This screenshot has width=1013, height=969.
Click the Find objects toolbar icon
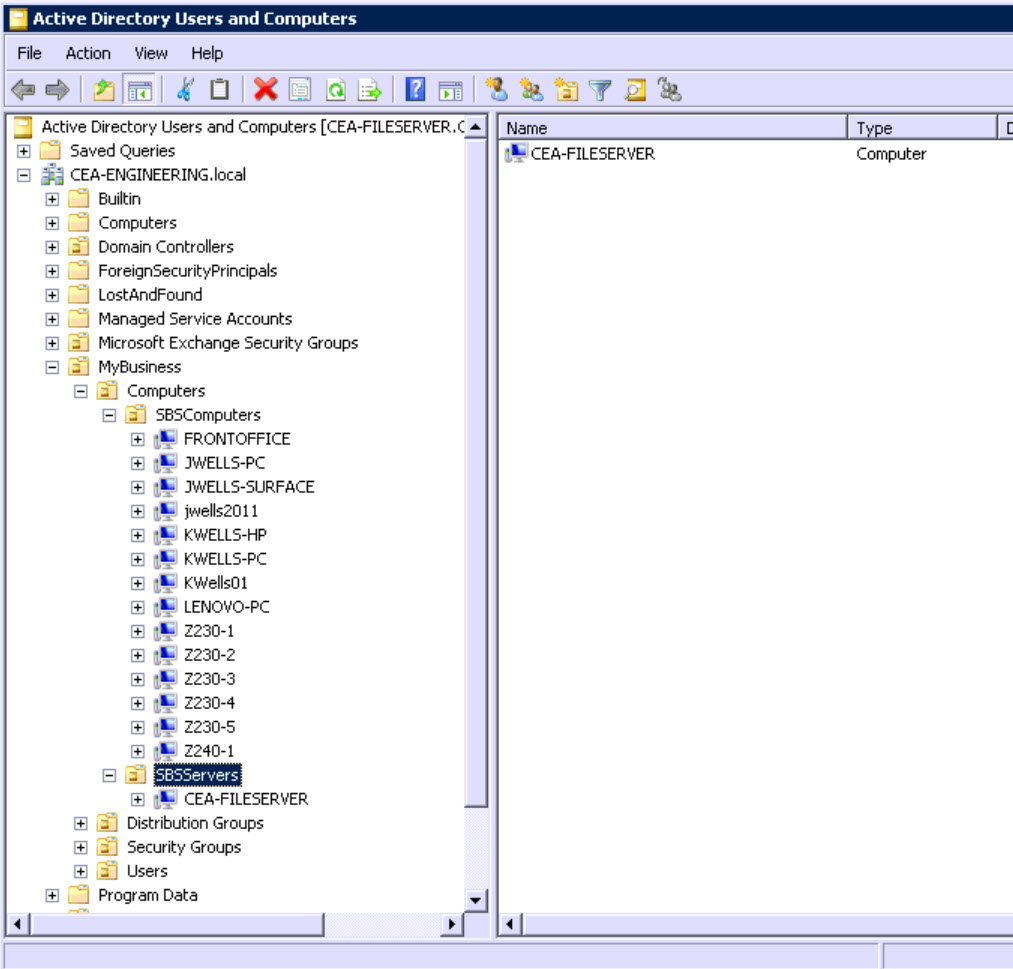pos(635,90)
